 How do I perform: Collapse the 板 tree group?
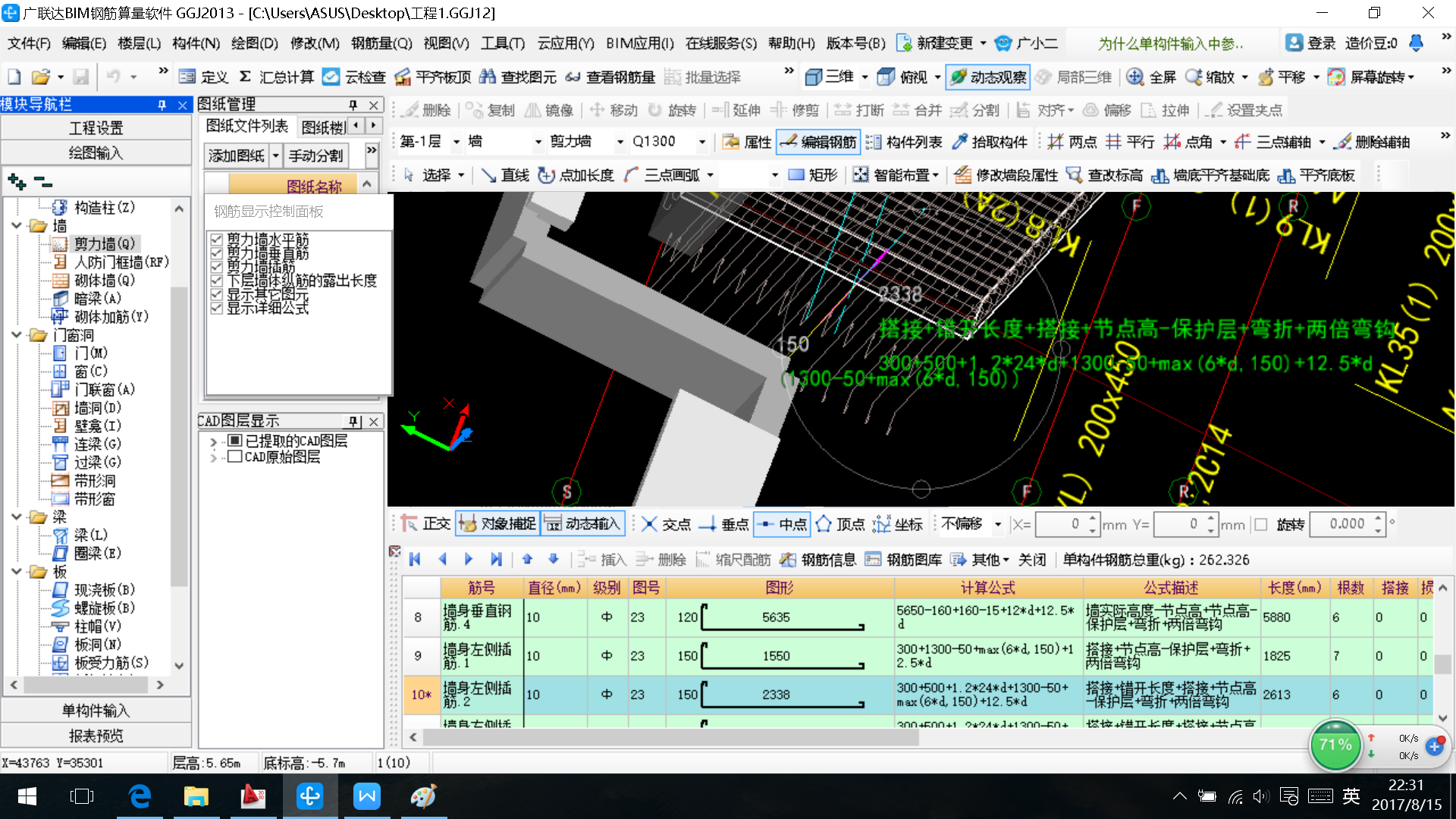pos(17,571)
